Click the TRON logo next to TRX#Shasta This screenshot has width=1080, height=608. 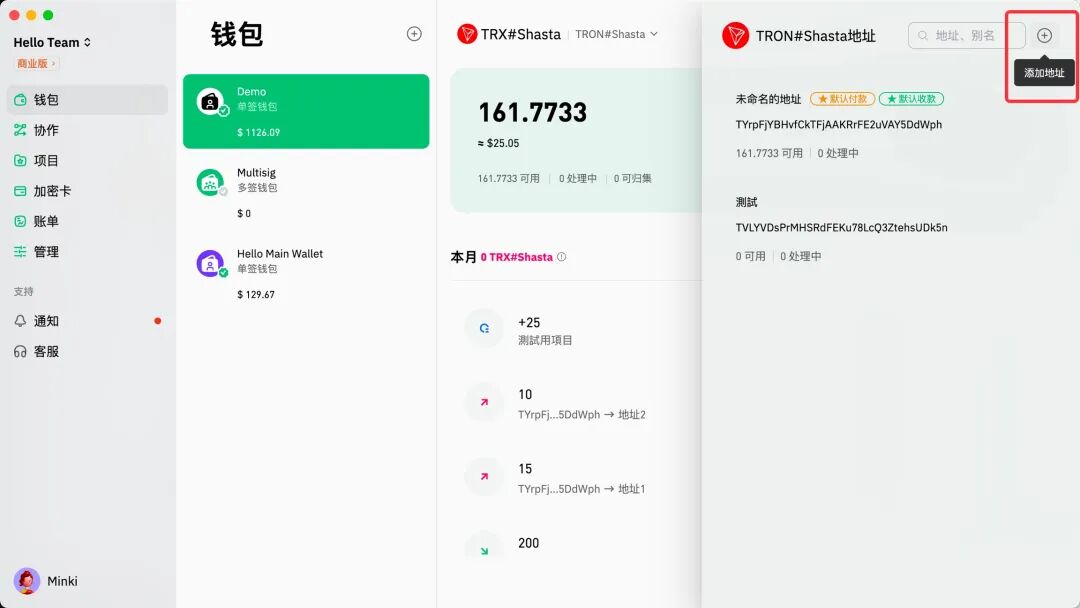tap(466, 32)
